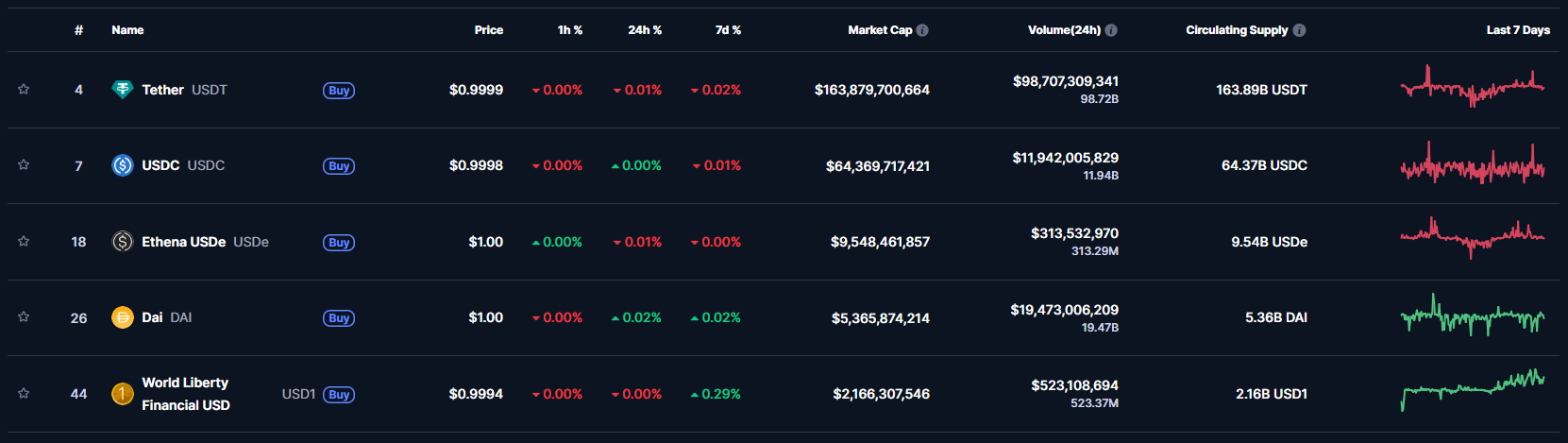Screen dimensions: 1568x443
Task: Click Dai volume $19,473,006,209
Action: (x=1065, y=310)
